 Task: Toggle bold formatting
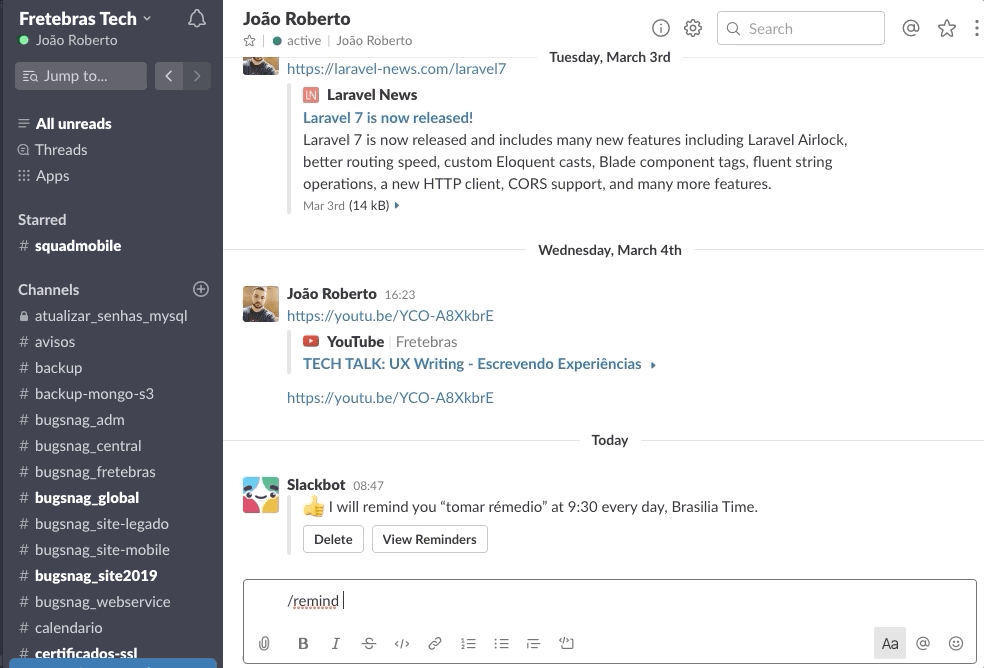pyautogui.click(x=303, y=644)
